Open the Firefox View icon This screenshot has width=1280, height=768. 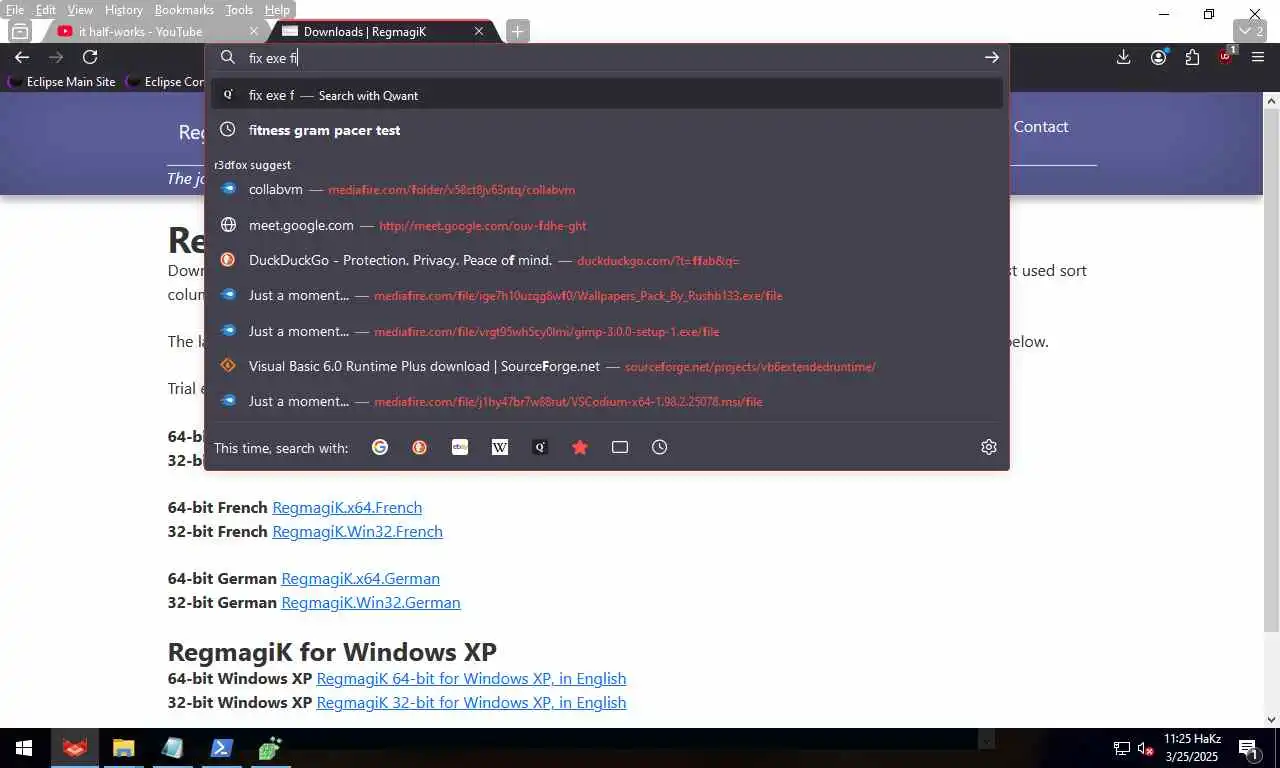pyautogui.click(x=20, y=31)
